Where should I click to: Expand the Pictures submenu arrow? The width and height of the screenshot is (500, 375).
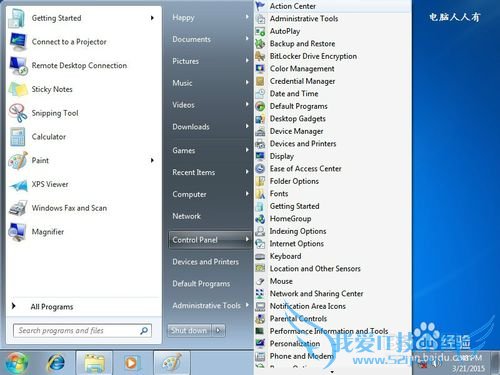247,61
